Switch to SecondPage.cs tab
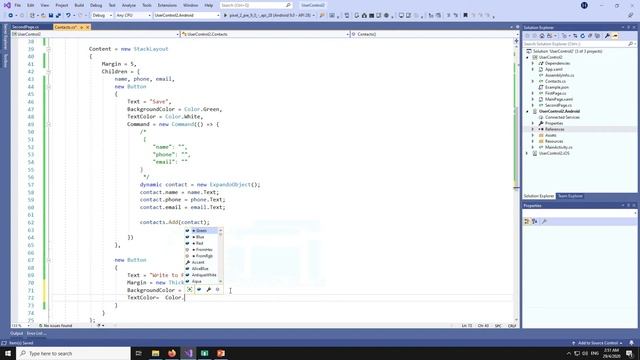The image size is (640, 360). click(x=26, y=27)
